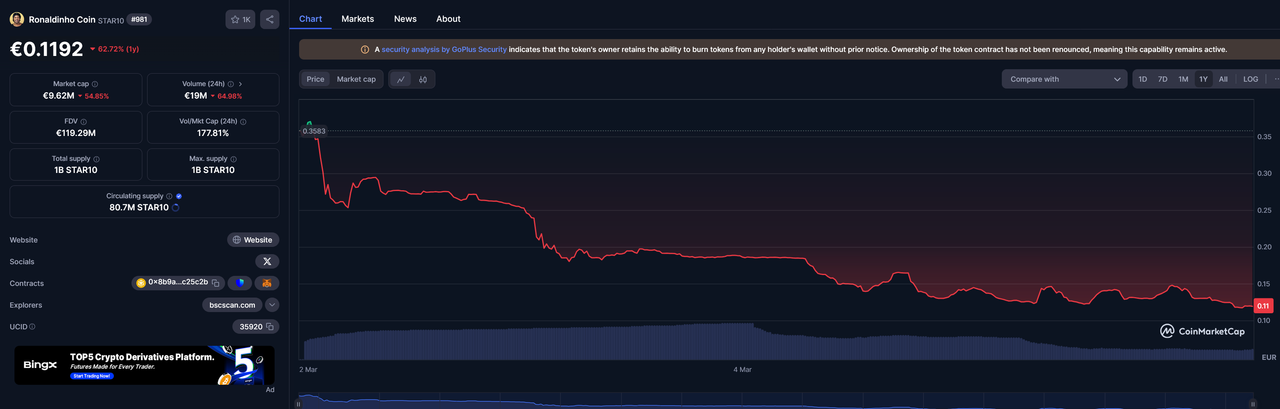This screenshot has height=409, width=1280.
Task: Show UCID info icon
Action: [x=32, y=326]
